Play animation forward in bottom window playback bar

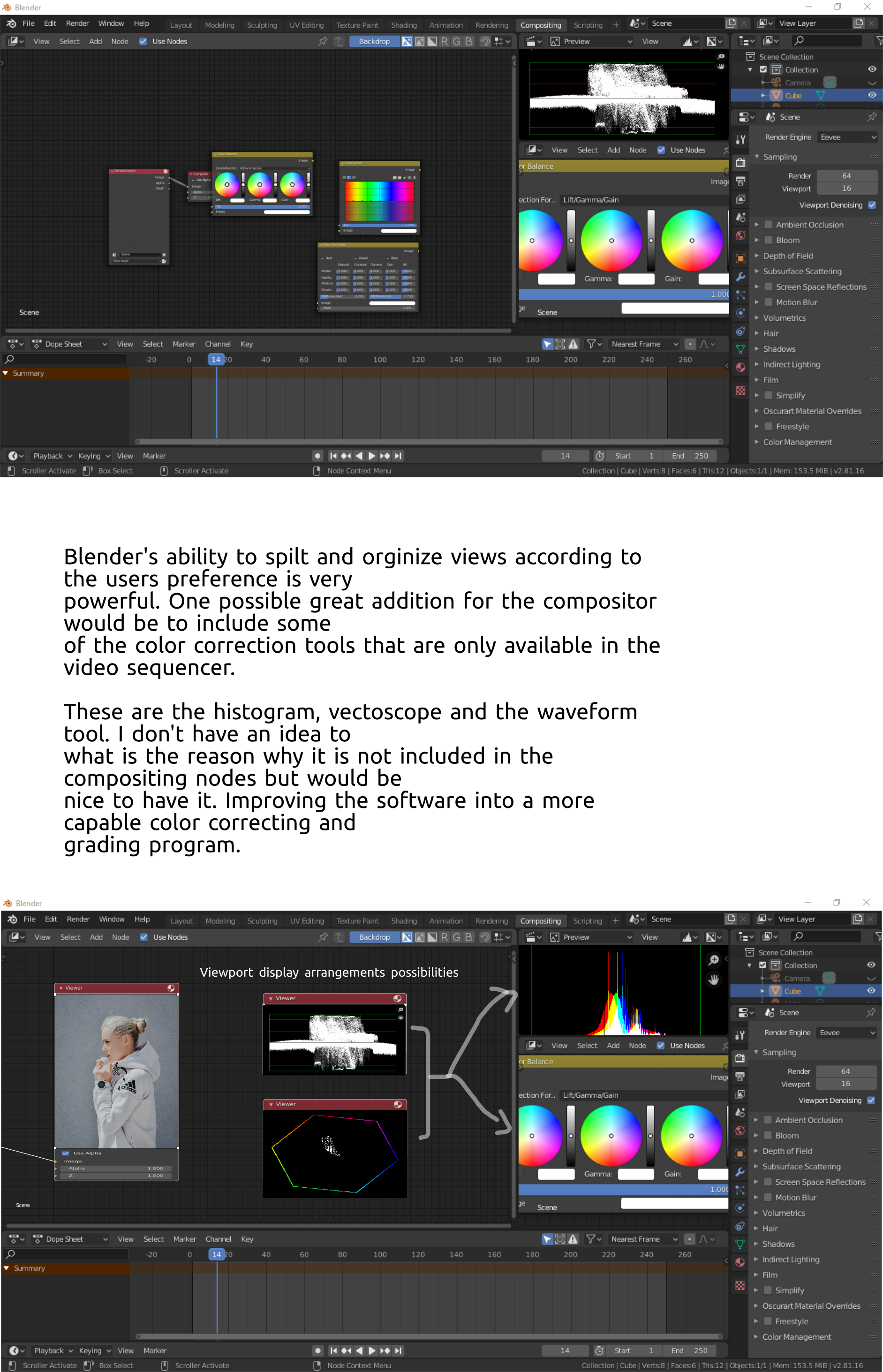[372, 1350]
